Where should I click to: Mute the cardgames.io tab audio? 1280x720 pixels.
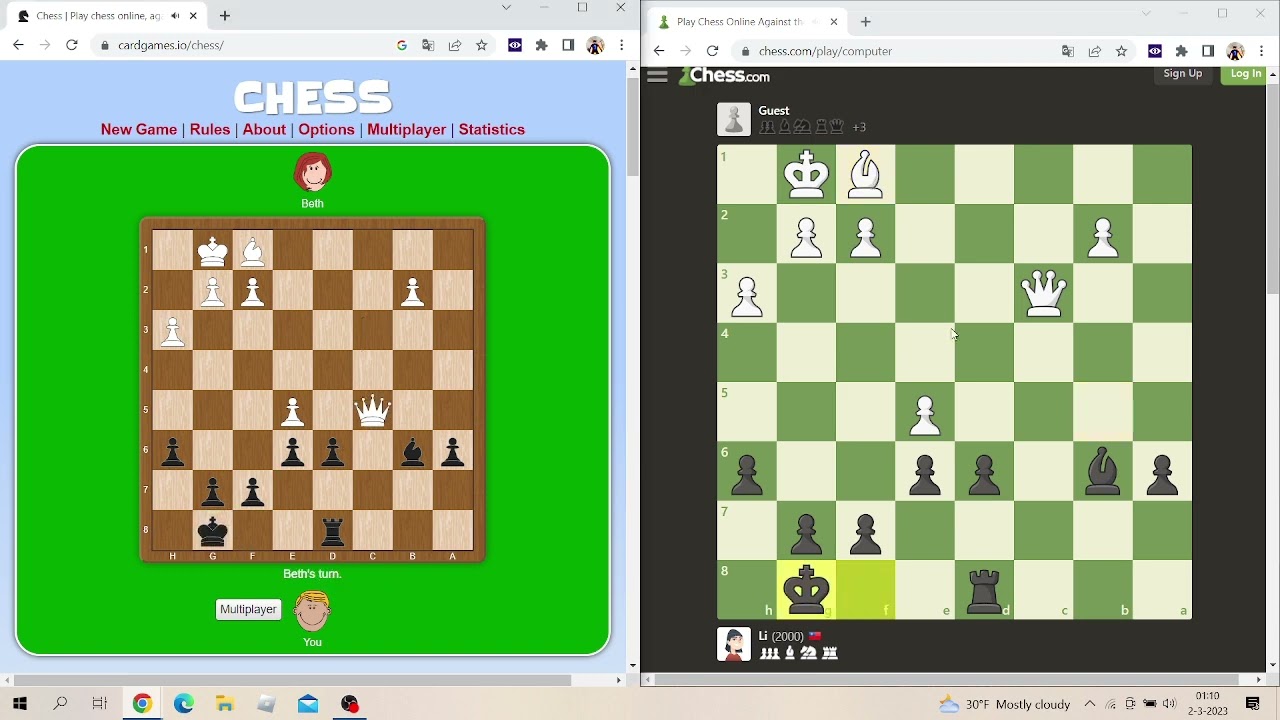coord(175,16)
